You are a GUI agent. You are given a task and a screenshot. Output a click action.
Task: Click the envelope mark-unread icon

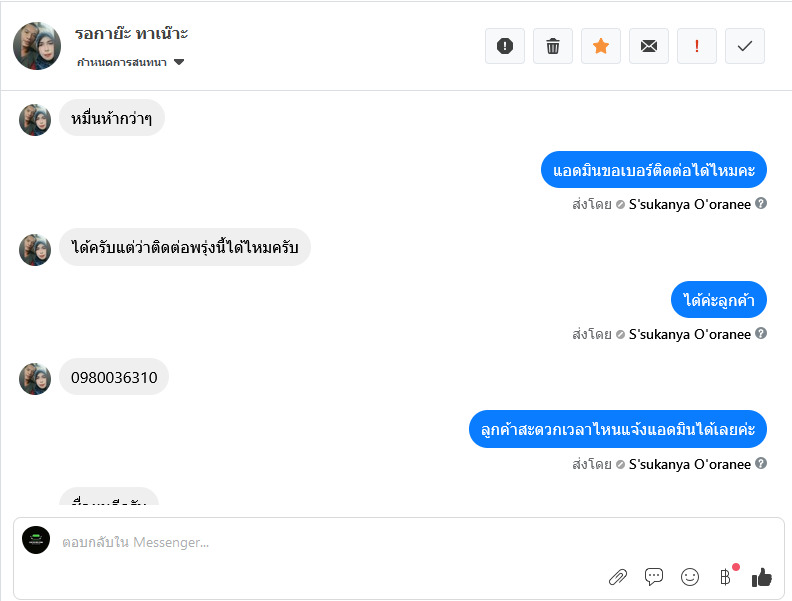pos(649,46)
